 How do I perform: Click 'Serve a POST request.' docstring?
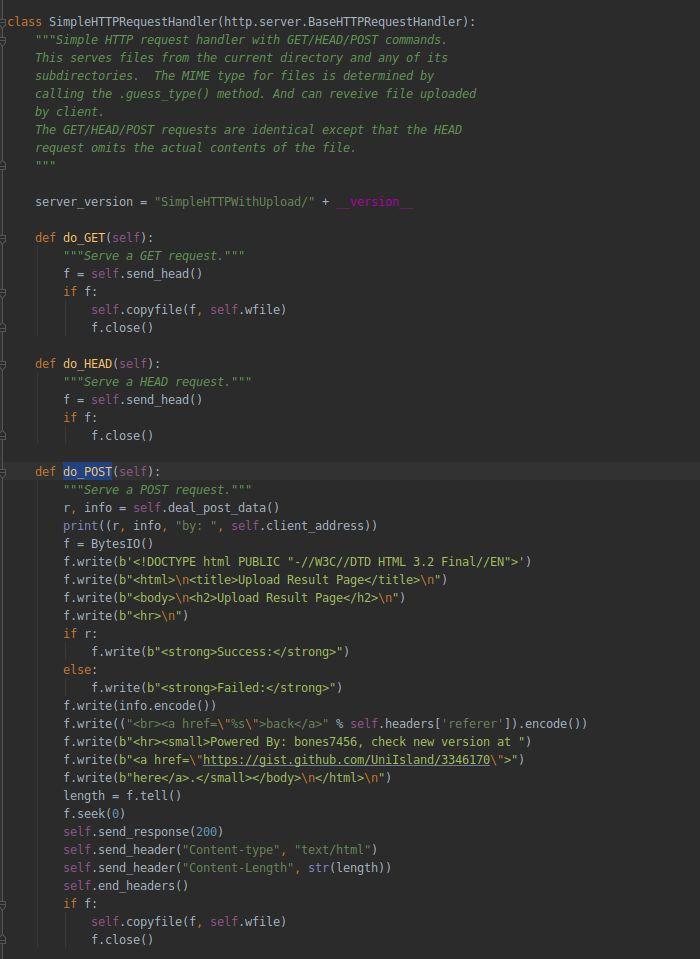pyautogui.click(x=157, y=490)
